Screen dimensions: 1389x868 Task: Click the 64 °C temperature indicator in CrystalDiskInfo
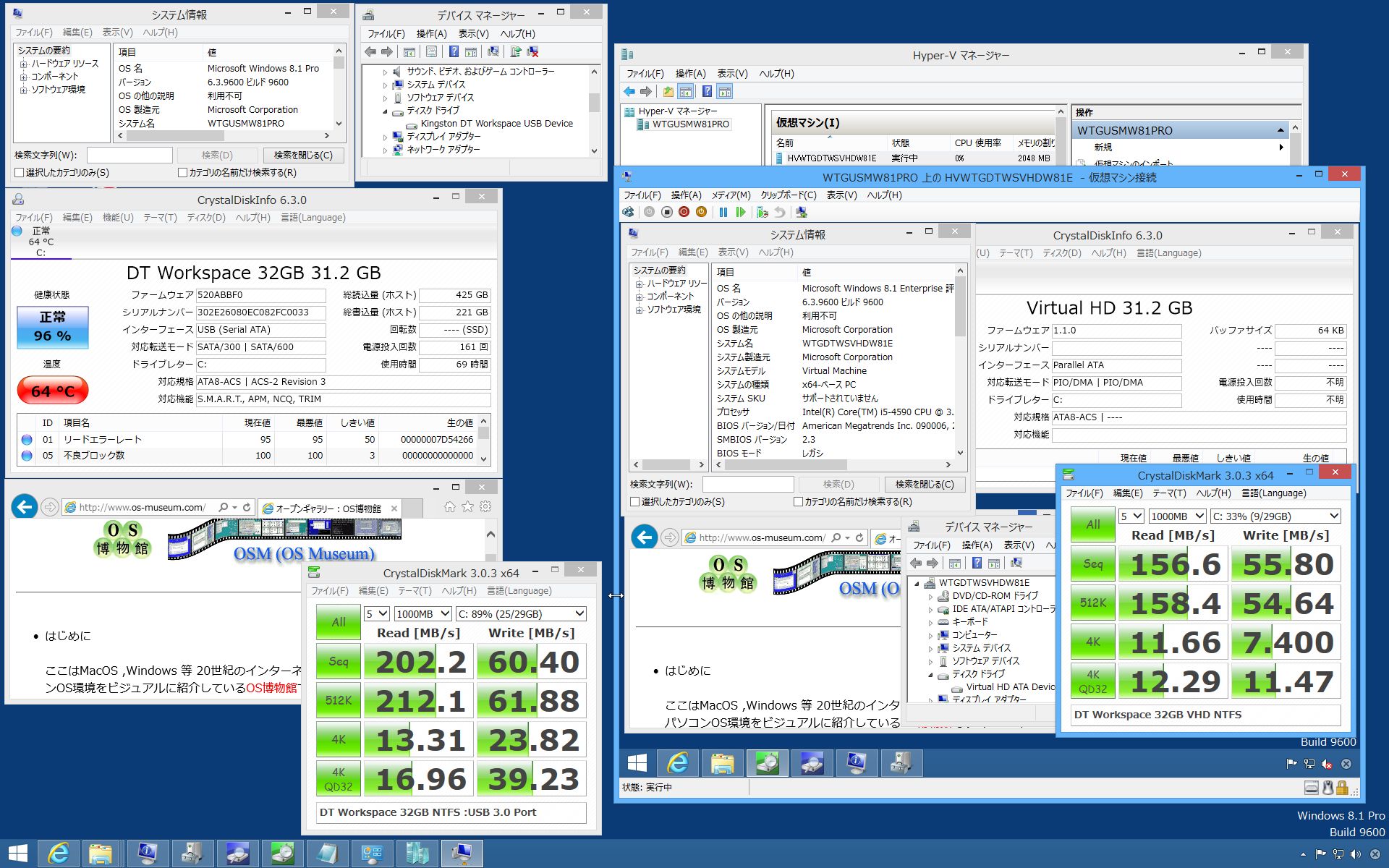[x=53, y=391]
